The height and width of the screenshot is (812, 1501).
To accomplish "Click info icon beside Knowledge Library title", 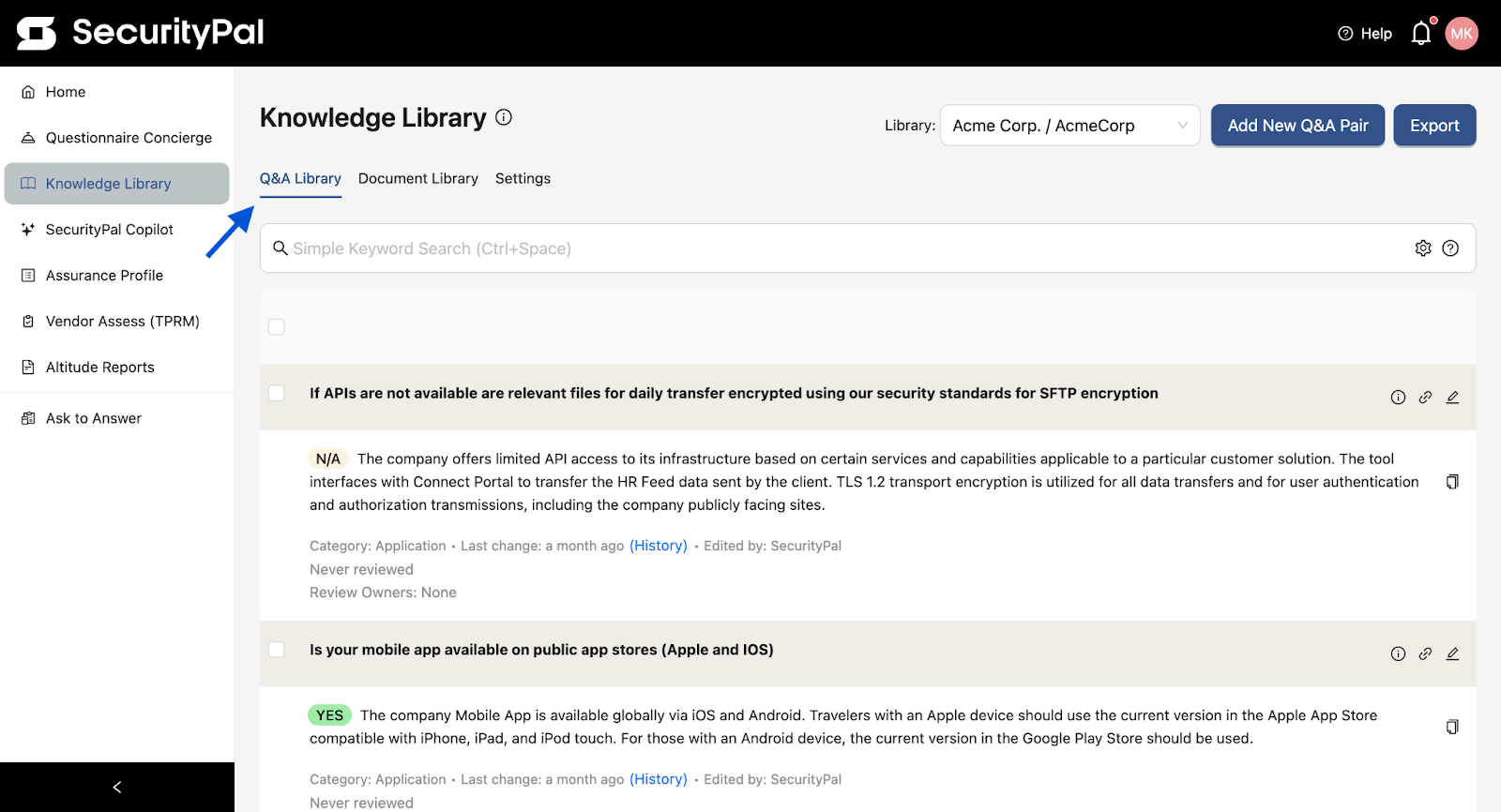I will (x=504, y=117).
